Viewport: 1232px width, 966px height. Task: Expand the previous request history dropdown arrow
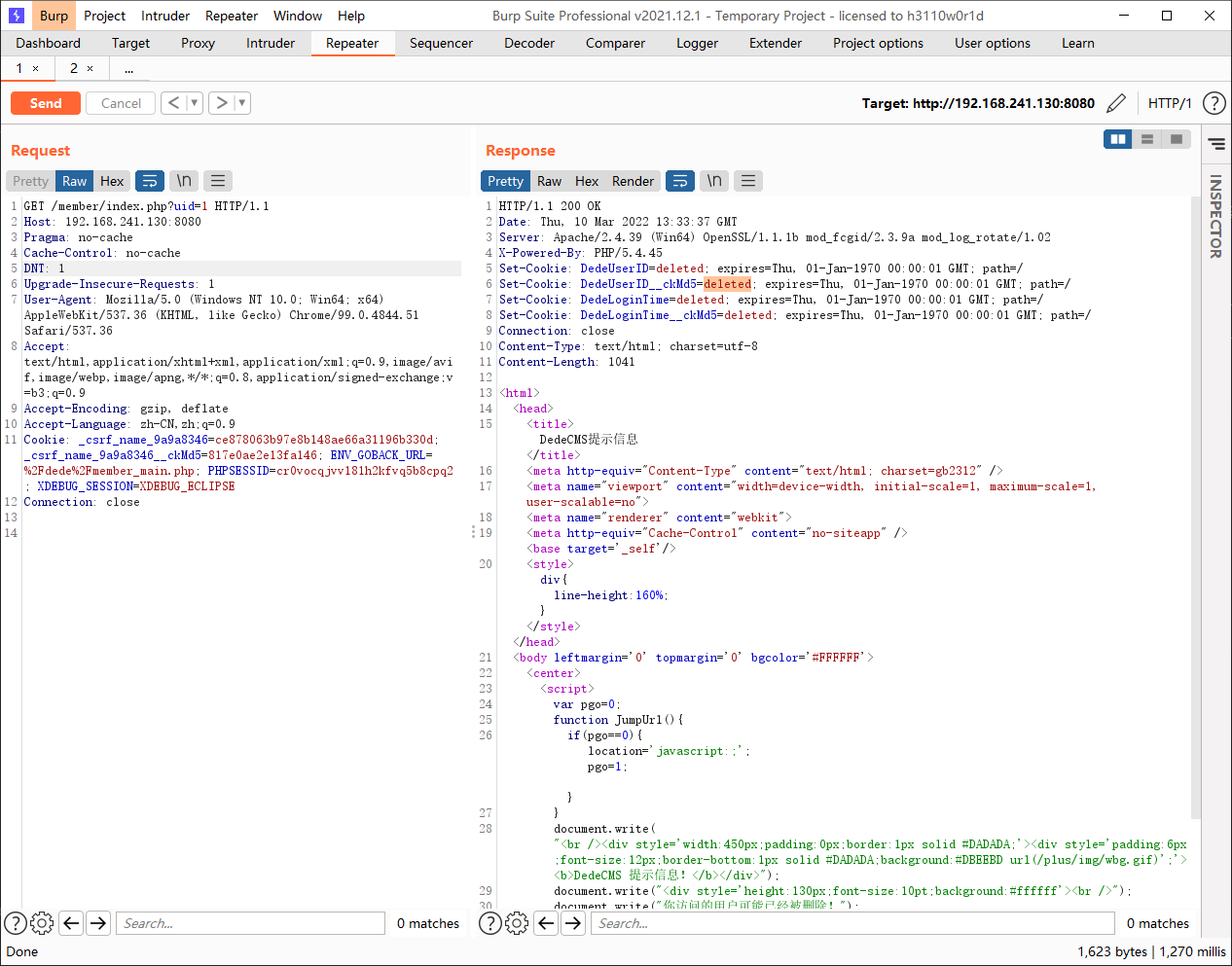tap(194, 103)
